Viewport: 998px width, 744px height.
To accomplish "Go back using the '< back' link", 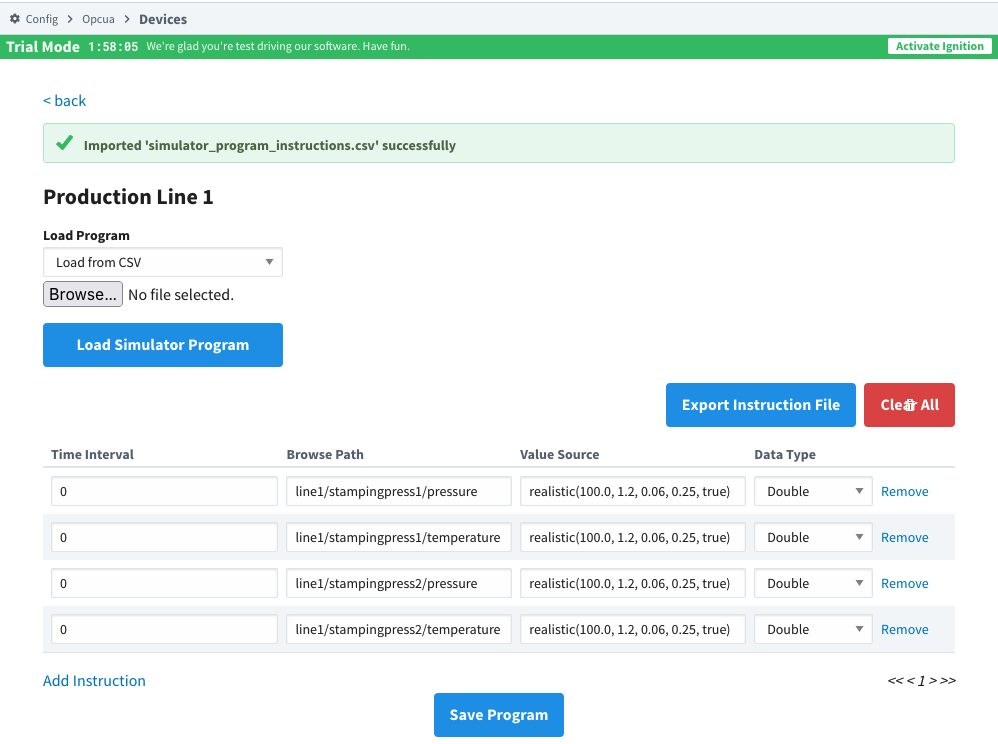I will point(64,101).
